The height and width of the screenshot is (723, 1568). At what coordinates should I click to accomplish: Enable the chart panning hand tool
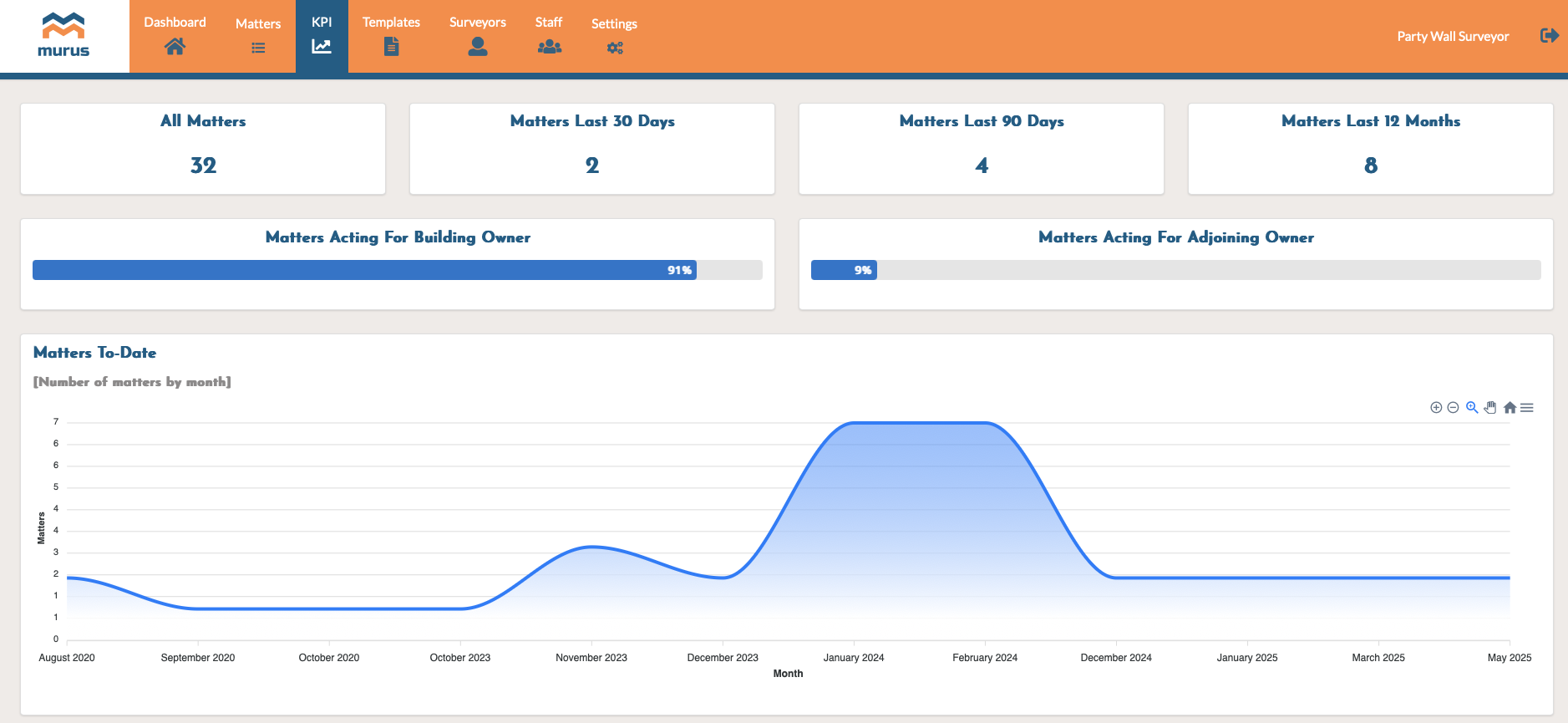[1490, 407]
